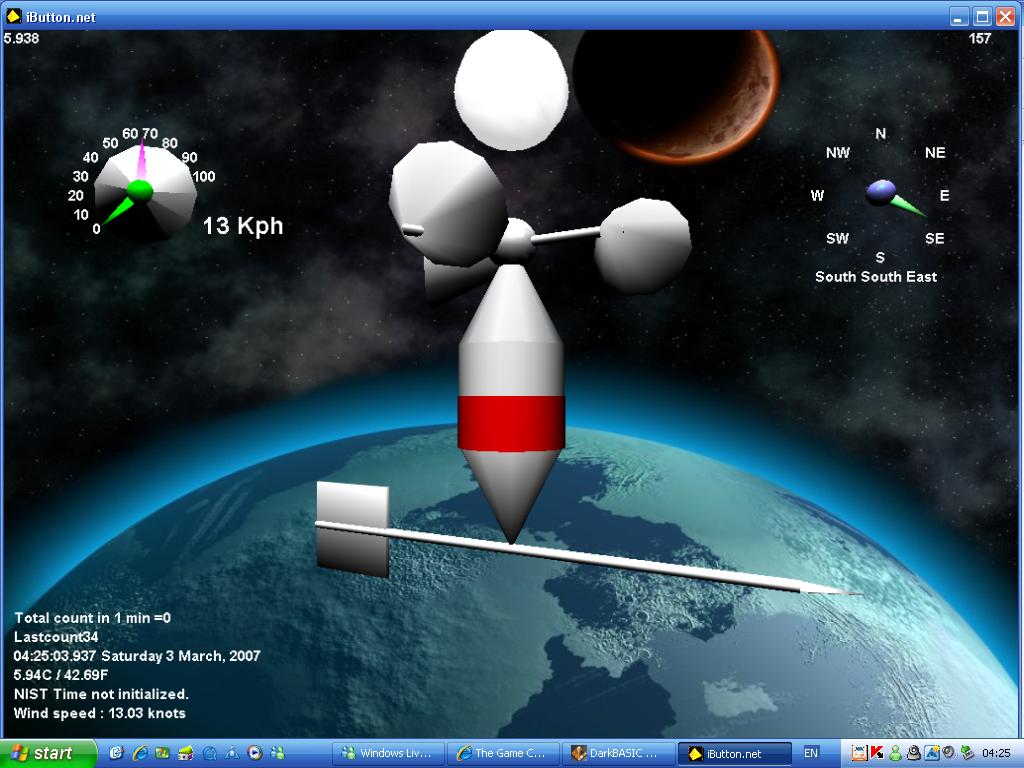
Task: Click the 5.938 value at top-left
Action: 21,39
